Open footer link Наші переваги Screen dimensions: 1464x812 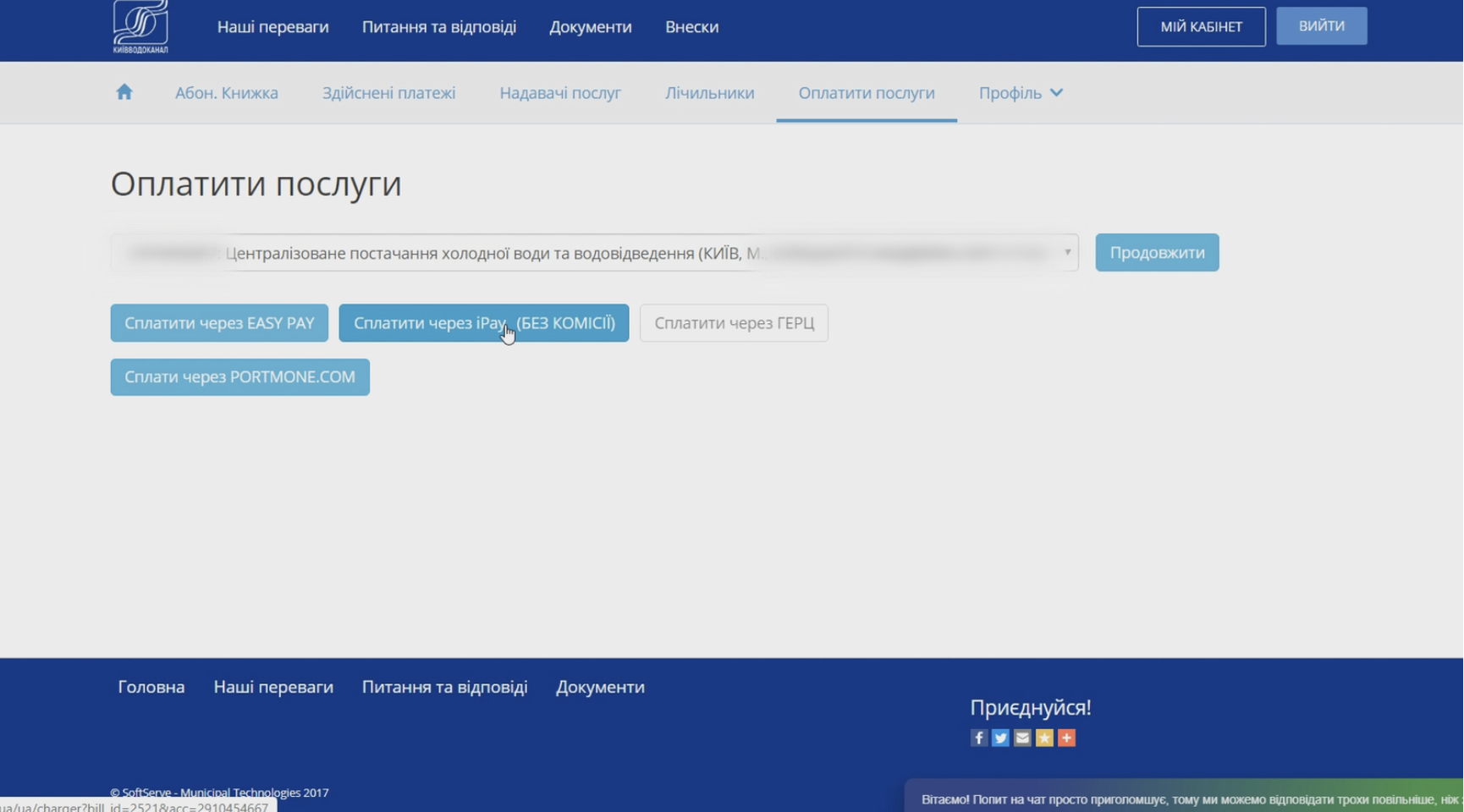click(x=273, y=688)
